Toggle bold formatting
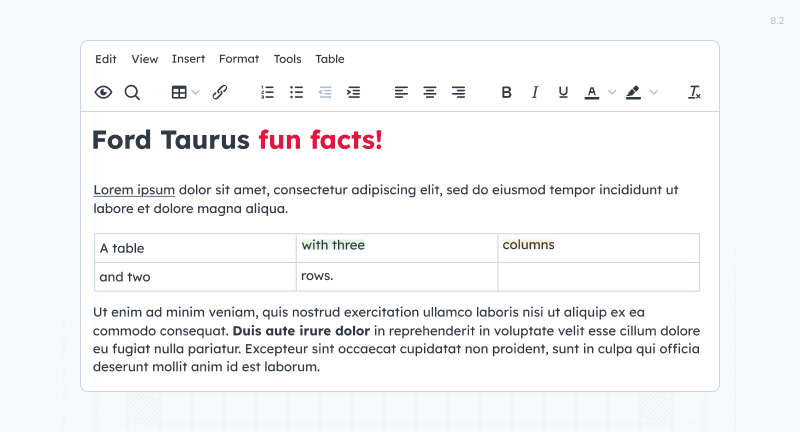This screenshot has width=800, height=432. click(506, 92)
